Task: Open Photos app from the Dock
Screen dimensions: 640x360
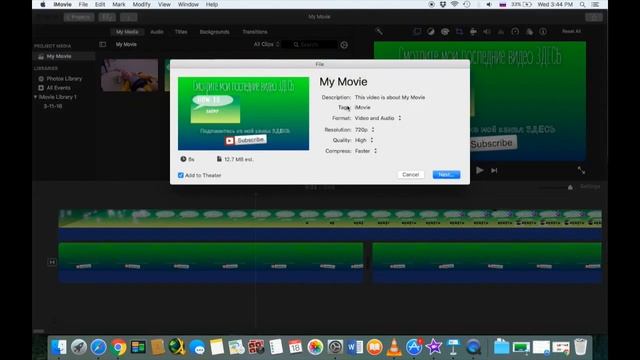Action: tap(315, 347)
